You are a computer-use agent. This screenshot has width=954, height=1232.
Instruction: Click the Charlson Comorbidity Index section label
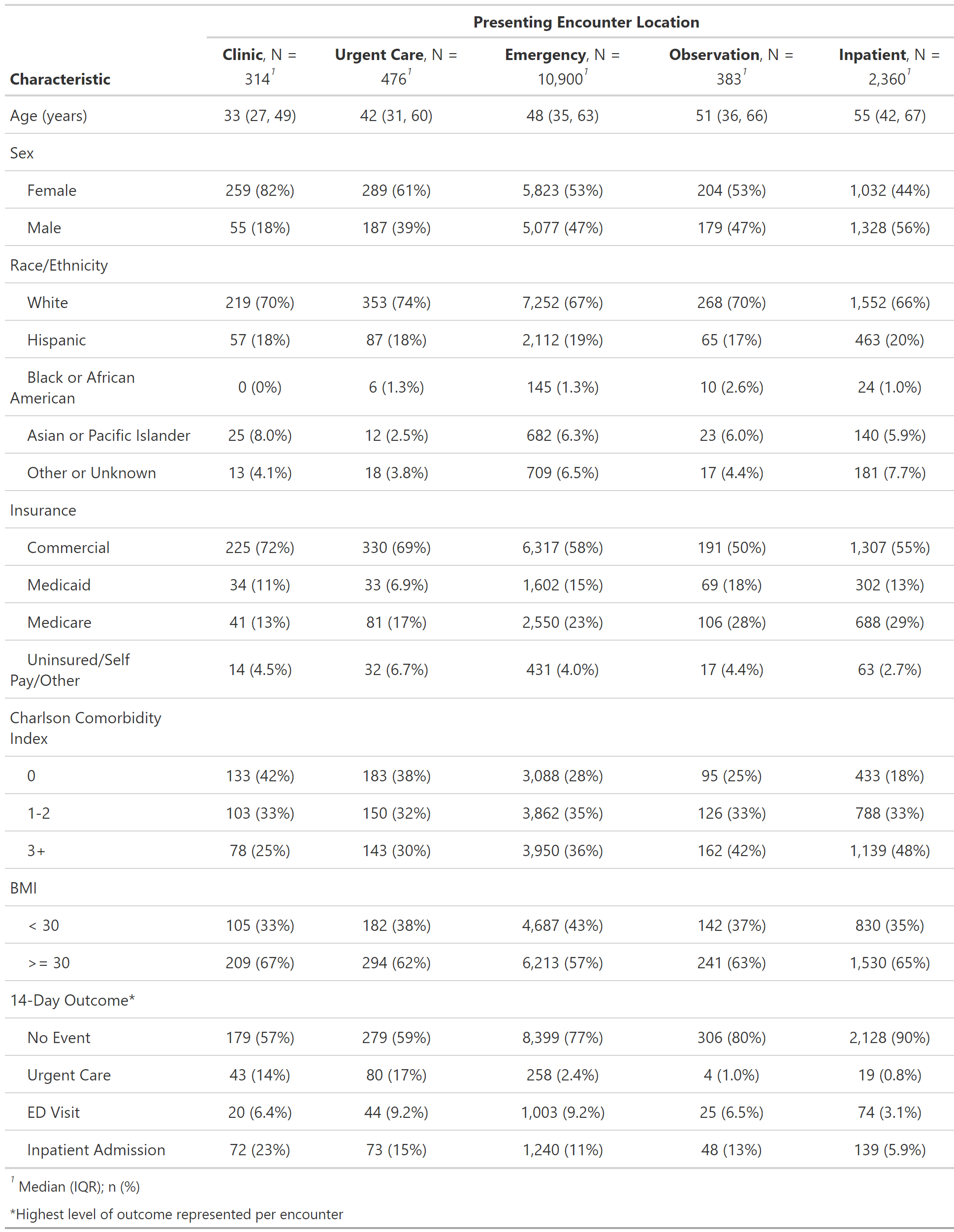point(85,728)
